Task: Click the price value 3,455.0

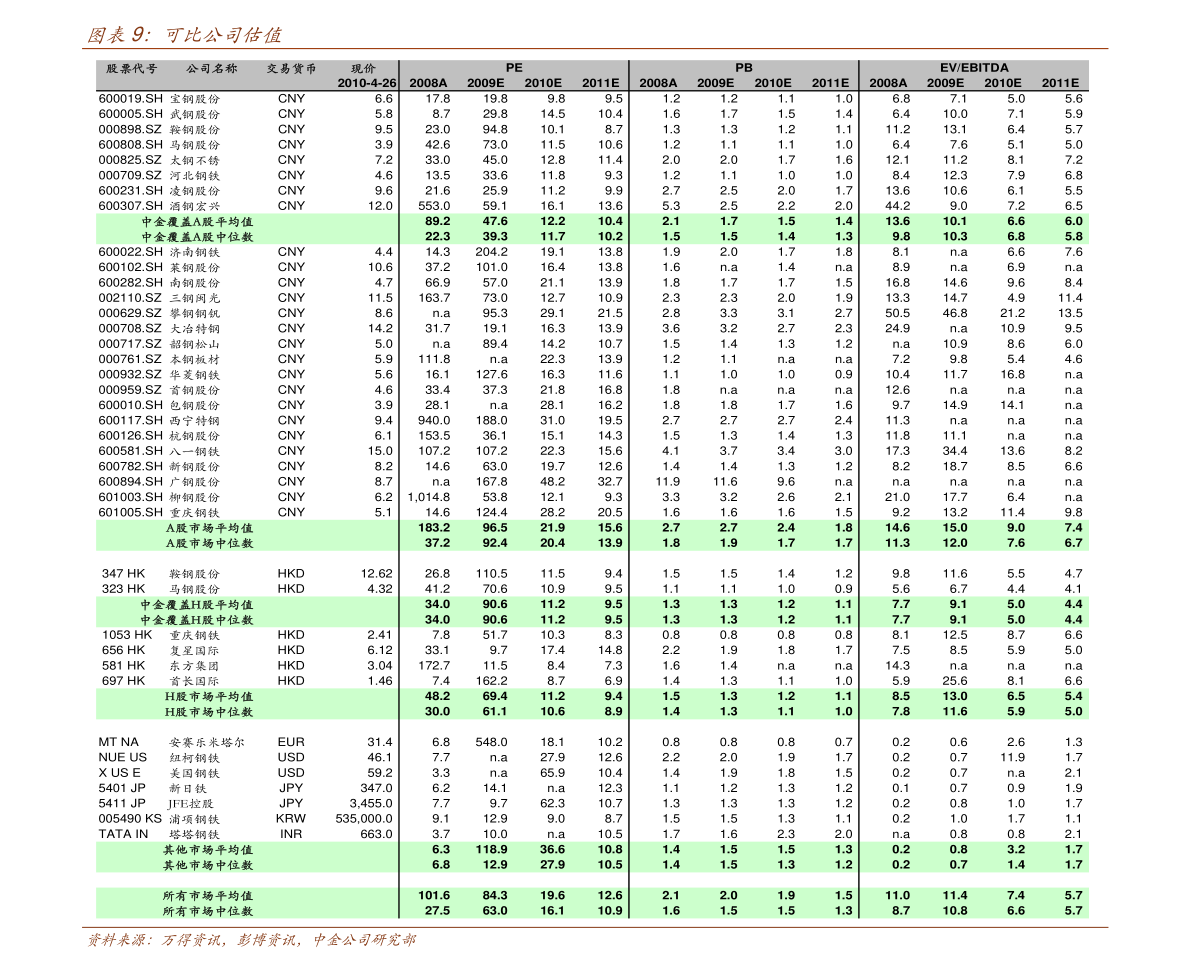Action: pos(371,803)
